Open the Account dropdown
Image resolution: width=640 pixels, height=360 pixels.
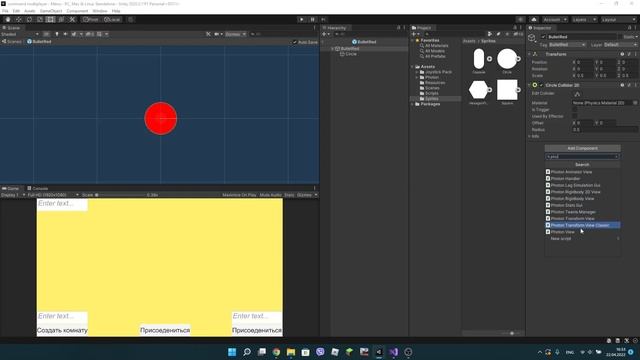554,20
